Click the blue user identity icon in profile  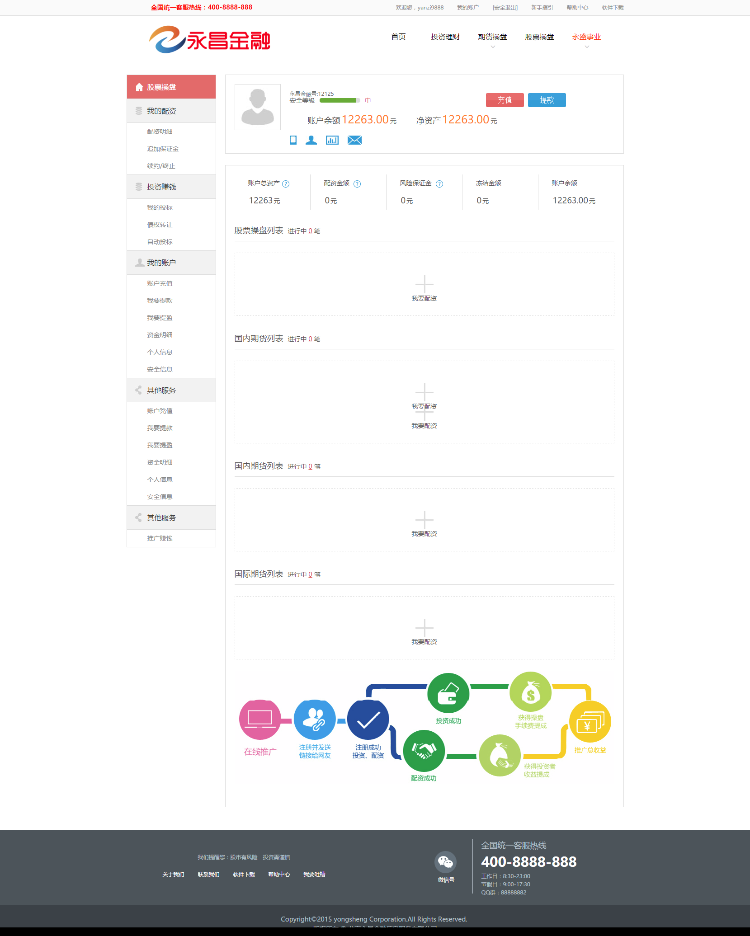[x=311, y=140]
